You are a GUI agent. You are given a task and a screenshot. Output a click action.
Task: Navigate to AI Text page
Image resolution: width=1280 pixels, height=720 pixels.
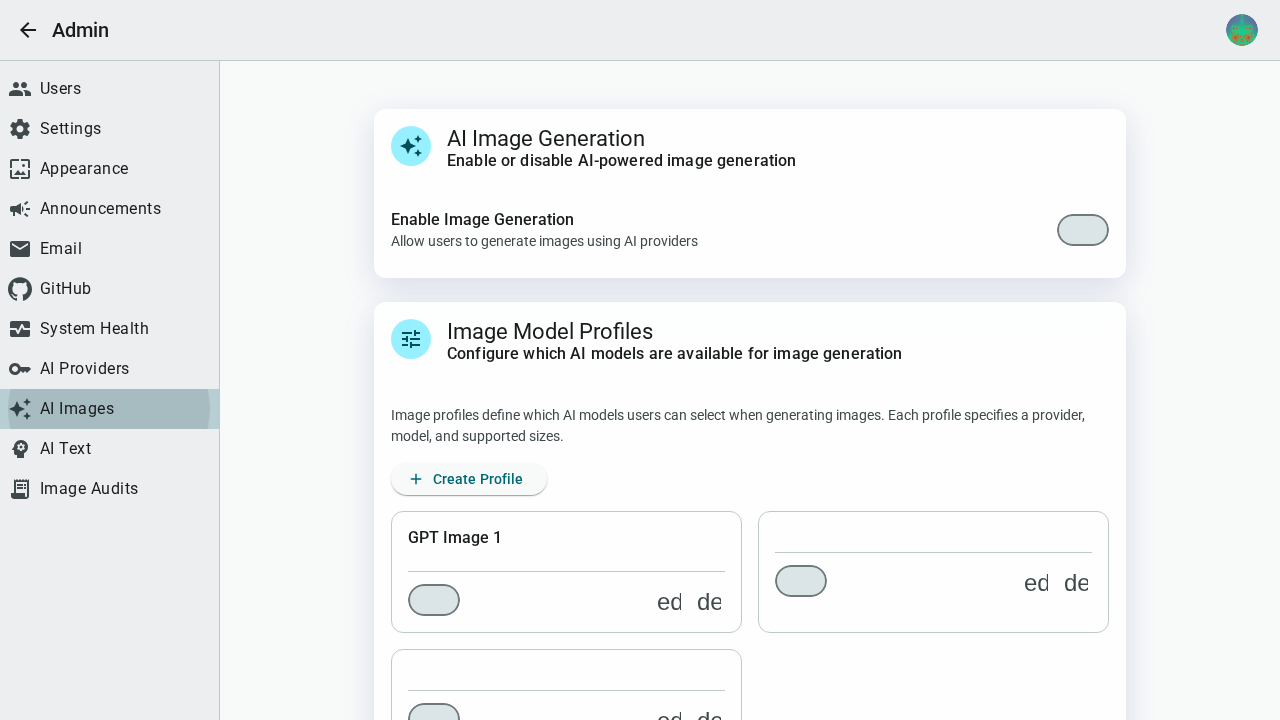click(109, 449)
